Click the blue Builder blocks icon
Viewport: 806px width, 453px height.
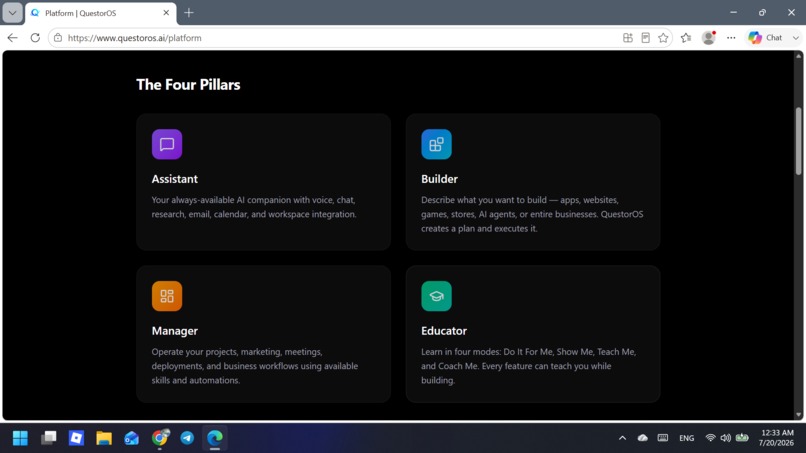pyautogui.click(x=436, y=144)
